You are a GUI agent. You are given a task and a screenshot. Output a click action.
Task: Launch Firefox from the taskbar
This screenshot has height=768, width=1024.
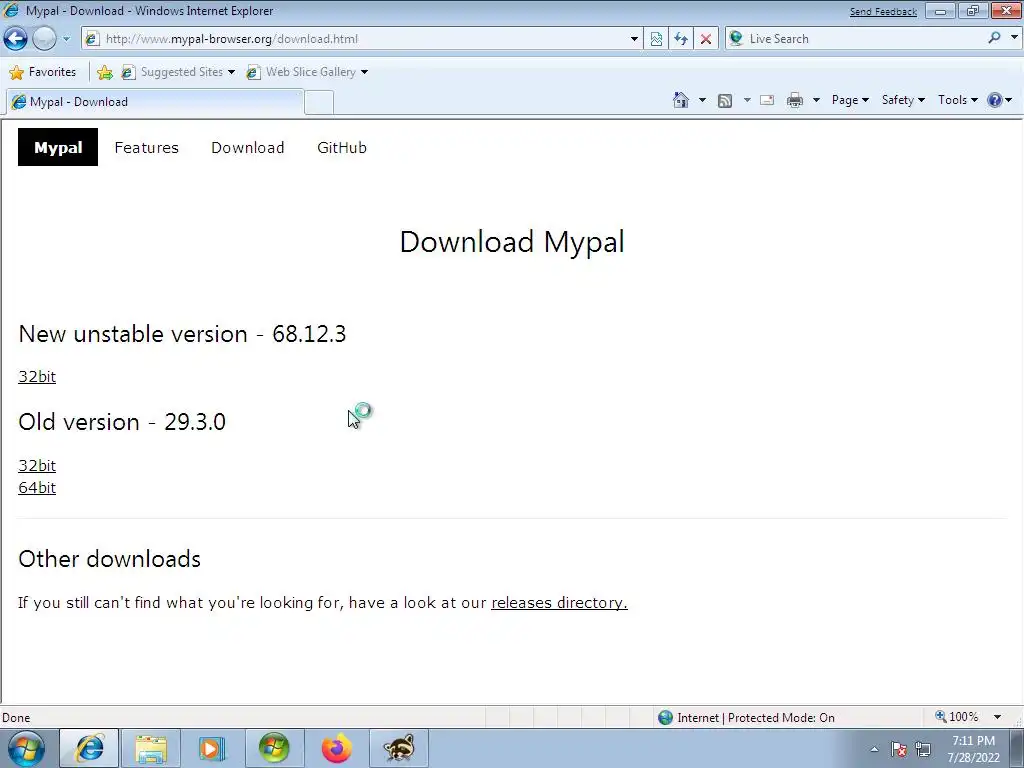coord(336,748)
